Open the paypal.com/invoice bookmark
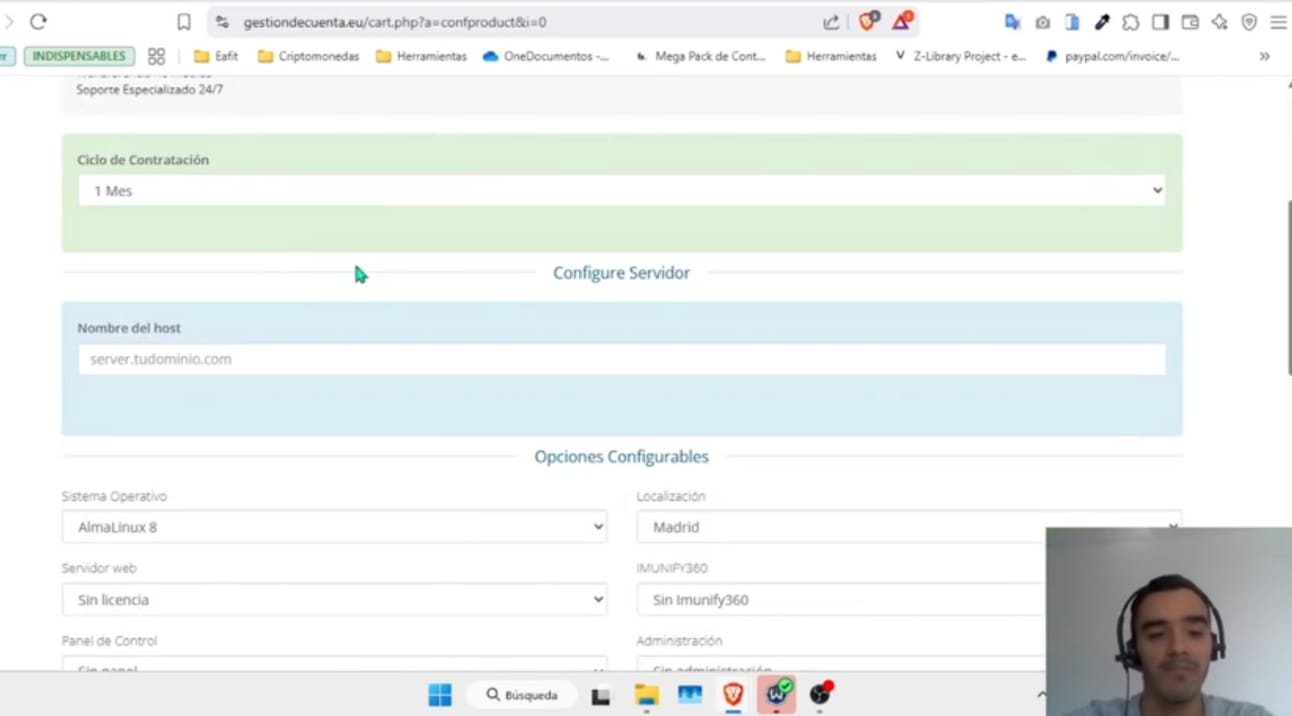The height and width of the screenshot is (716, 1292). [x=1112, y=56]
